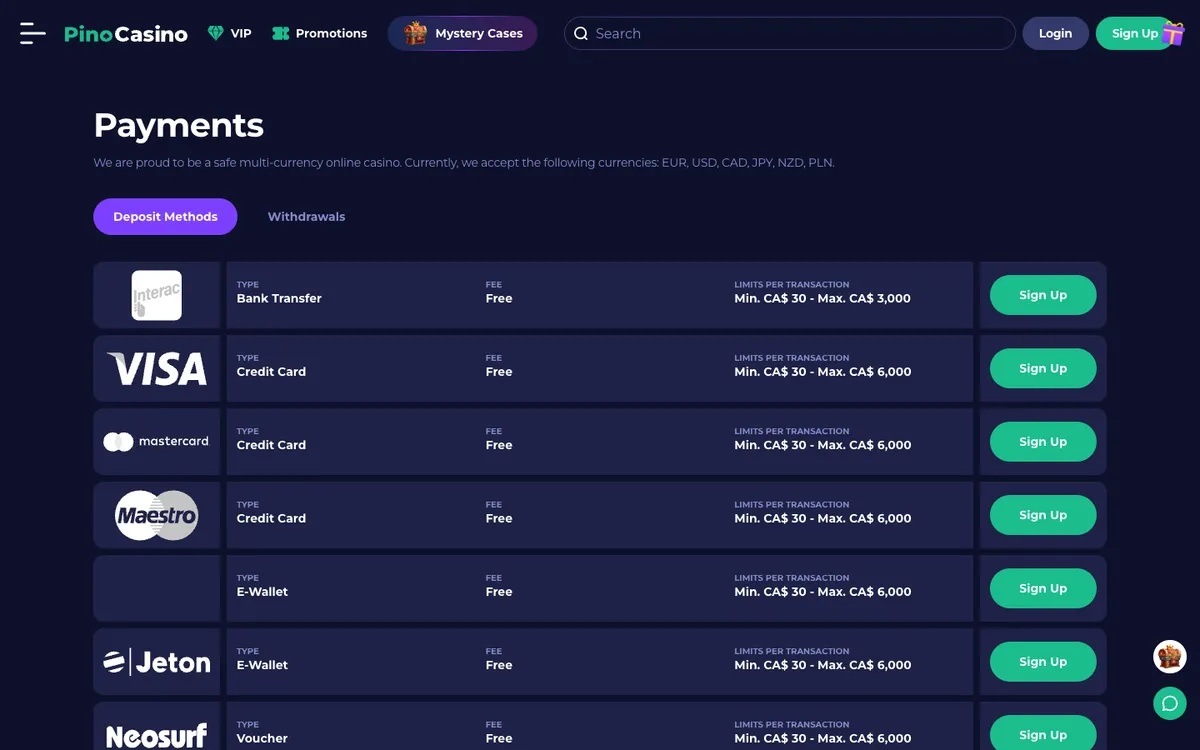Click the VISA payment logo
Viewport: 1200px width, 750px height.
[x=157, y=369]
